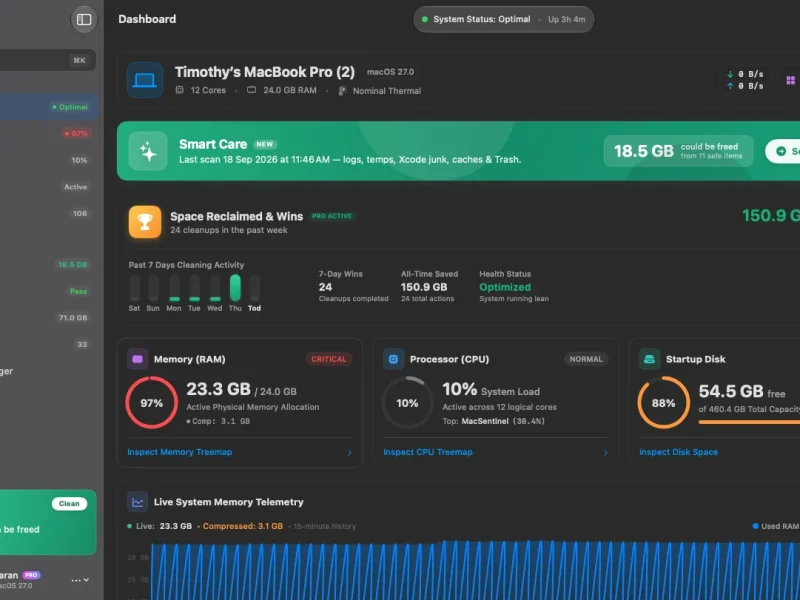Click the purple grid icon top right
This screenshot has height=600, width=800.
point(790,80)
